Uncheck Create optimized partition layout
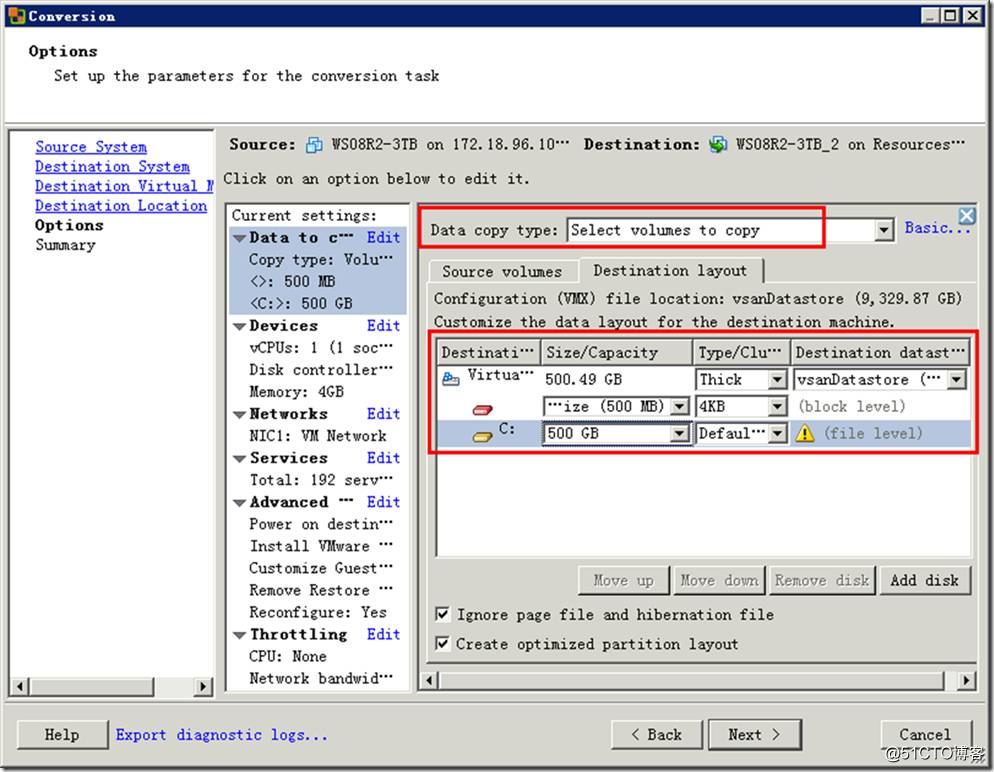This screenshot has width=994, height=772. [x=443, y=644]
